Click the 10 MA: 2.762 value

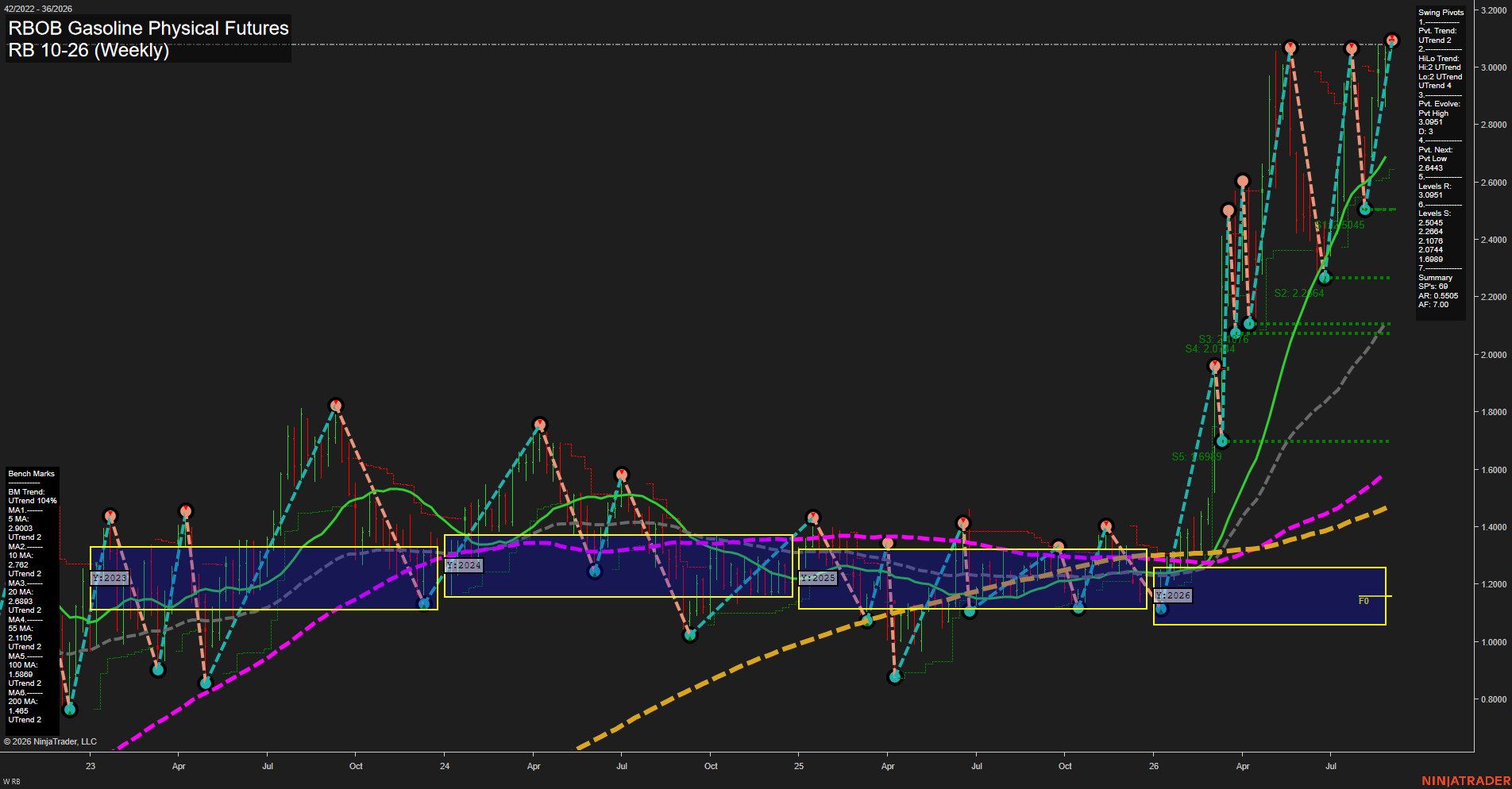click(x=21, y=560)
